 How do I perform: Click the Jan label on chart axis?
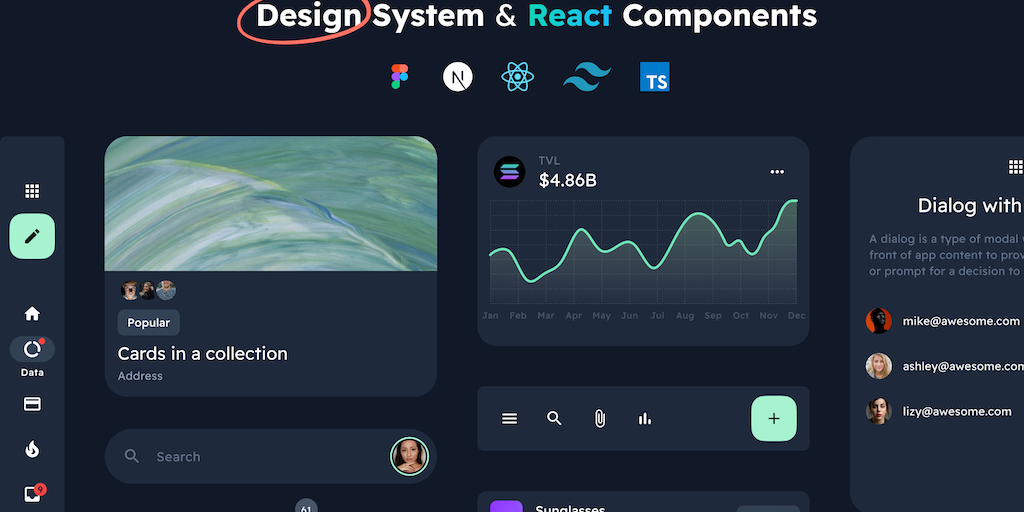(490, 315)
